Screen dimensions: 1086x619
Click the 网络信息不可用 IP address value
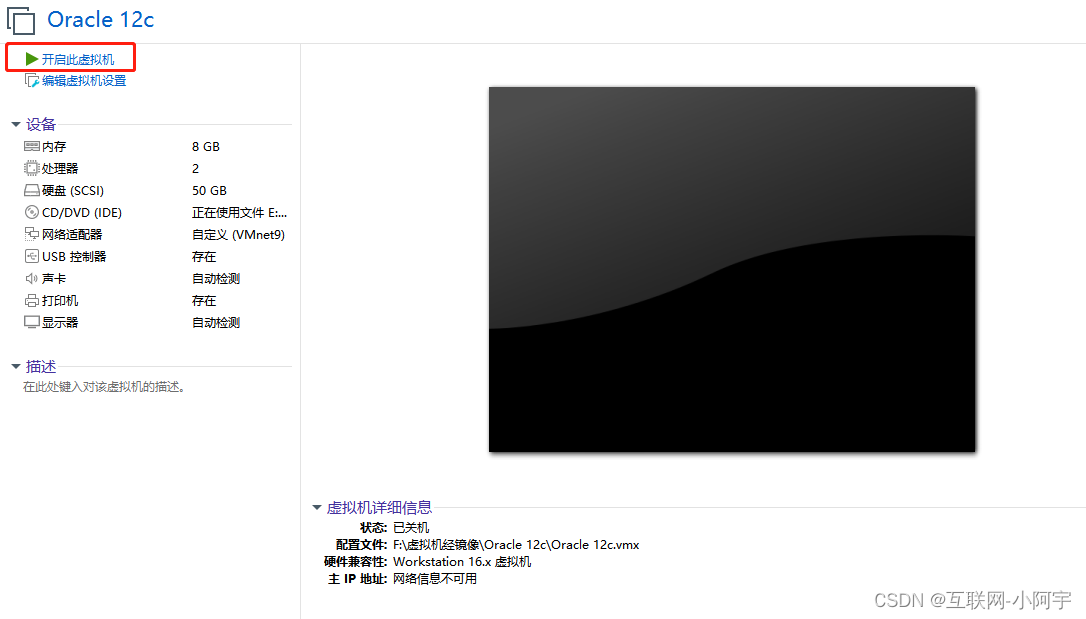(435, 579)
